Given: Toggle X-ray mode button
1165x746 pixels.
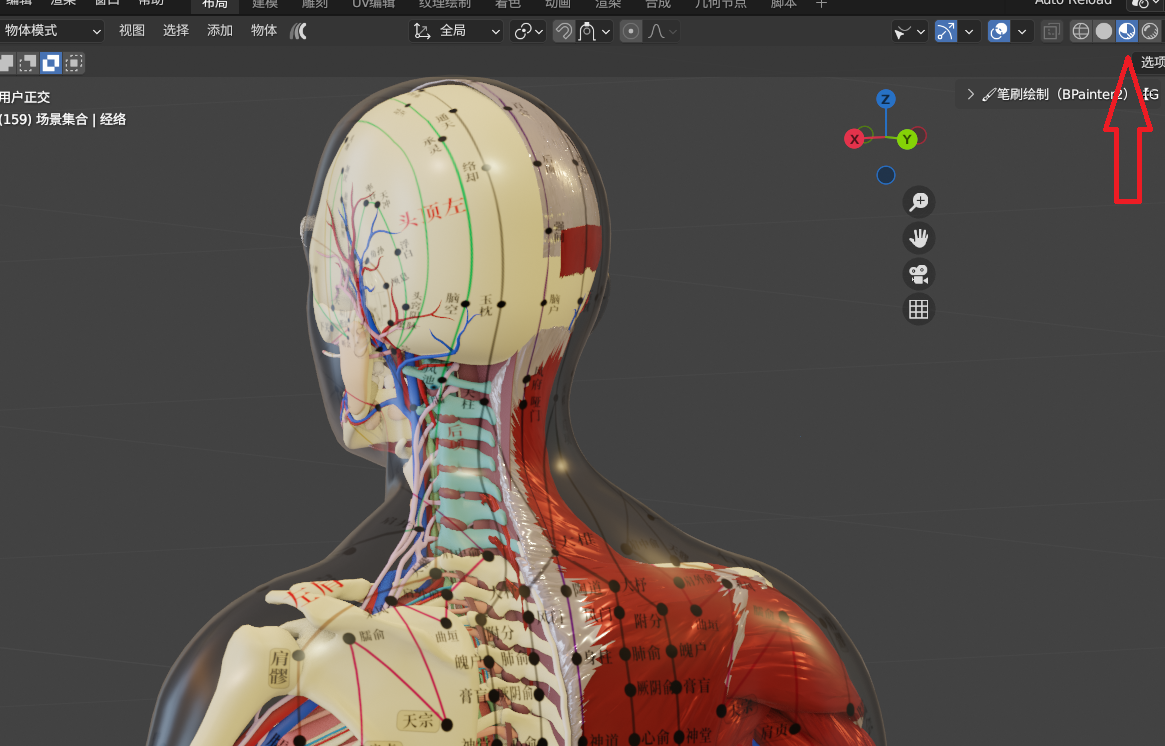Looking at the screenshot, I should click(1051, 31).
